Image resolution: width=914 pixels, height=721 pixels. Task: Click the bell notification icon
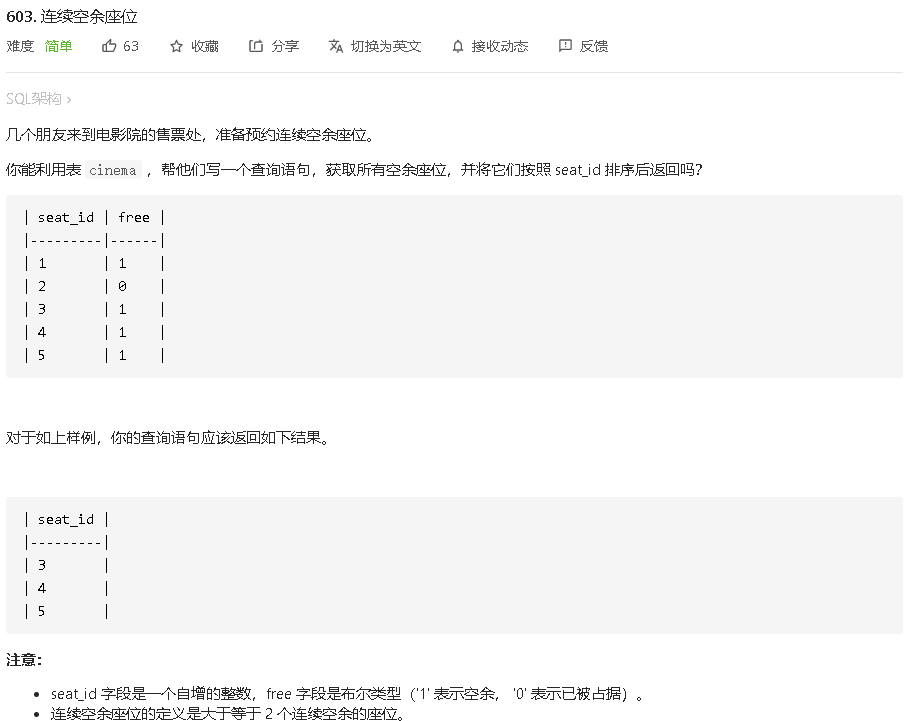point(458,47)
